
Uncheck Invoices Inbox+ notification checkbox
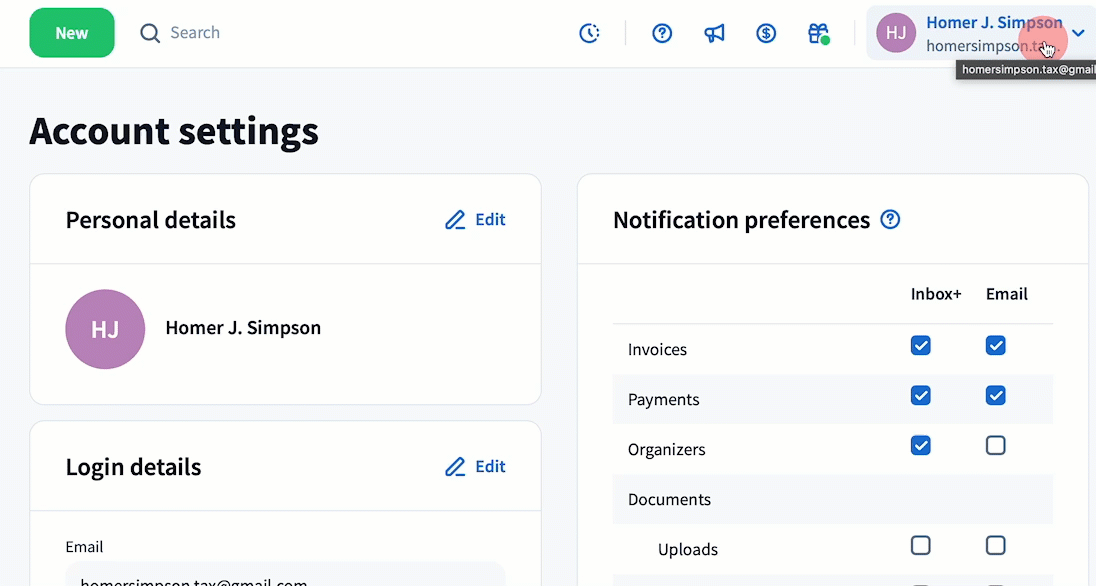click(x=921, y=346)
